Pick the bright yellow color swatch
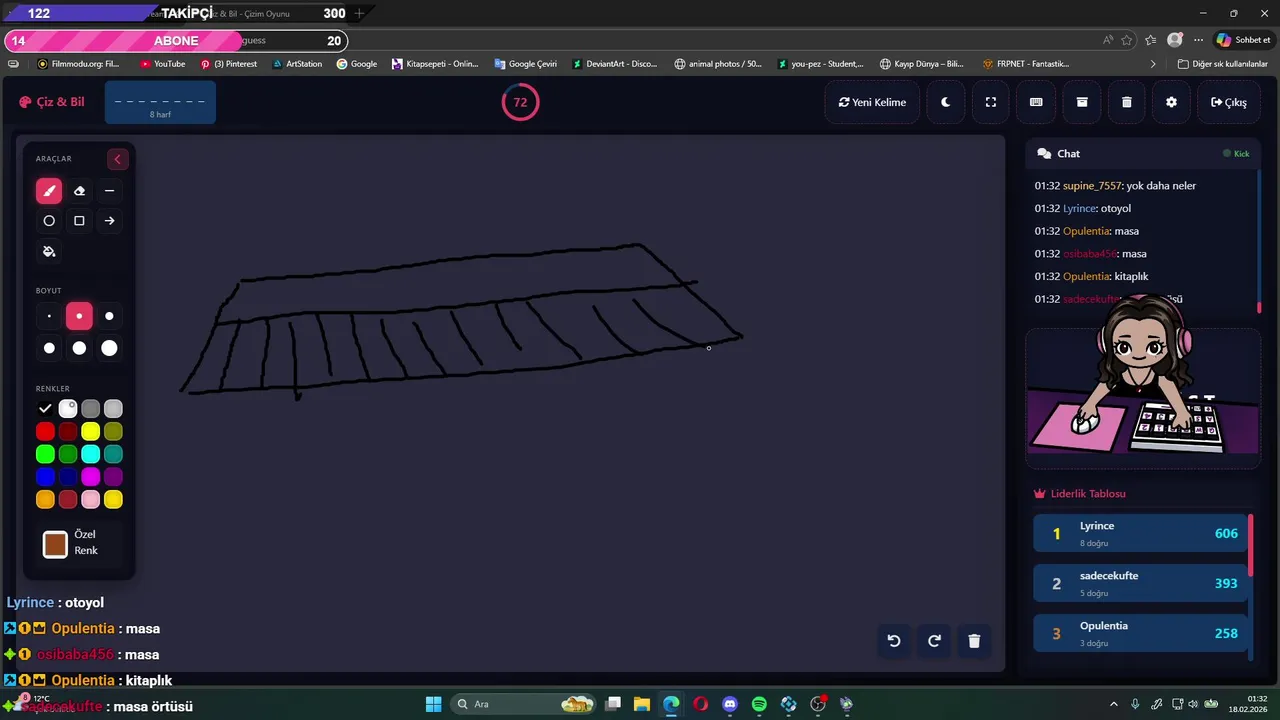Screen dimensions: 1280x720 [x=91, y=431]
